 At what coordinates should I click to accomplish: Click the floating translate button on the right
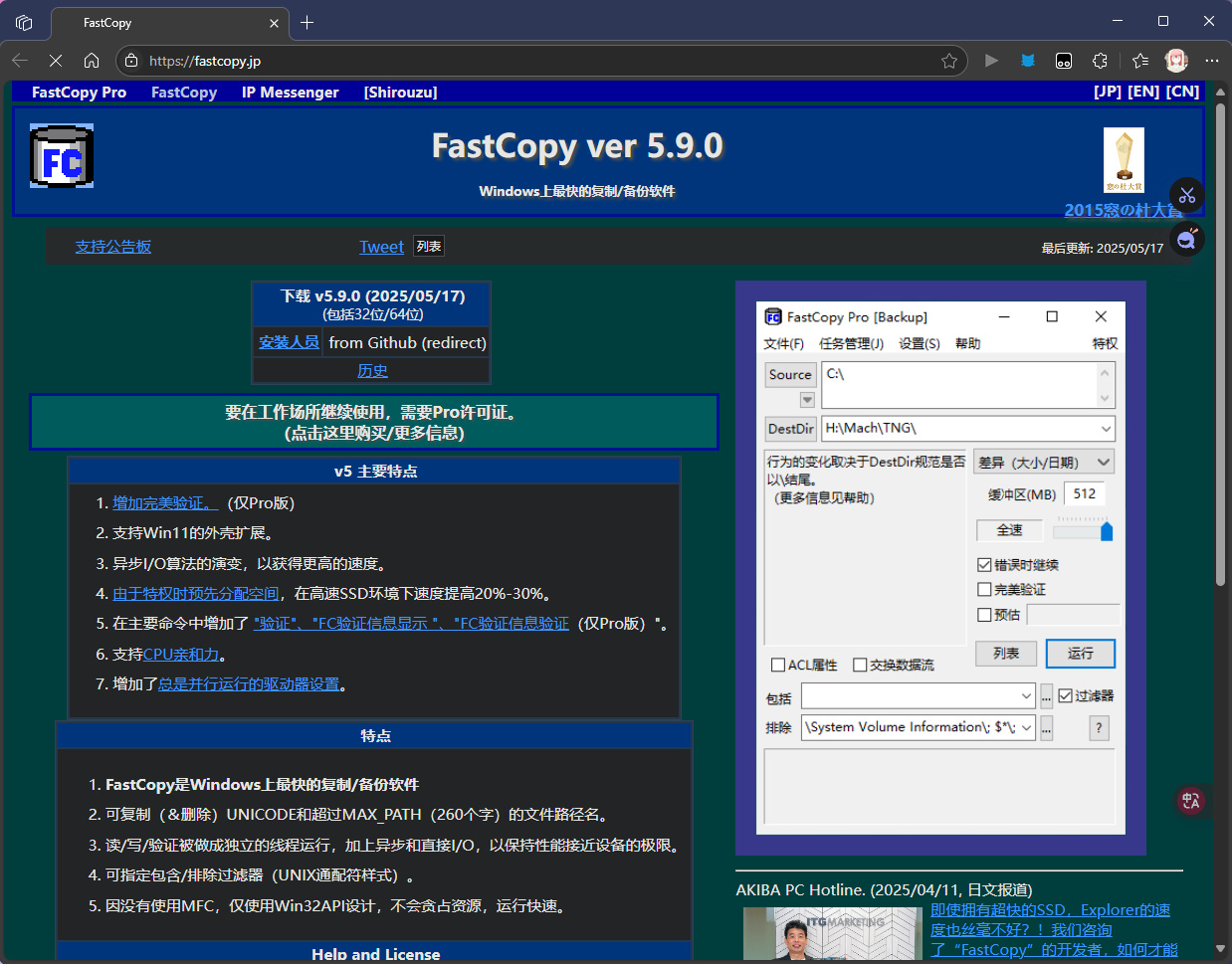tap(1190, 801)
